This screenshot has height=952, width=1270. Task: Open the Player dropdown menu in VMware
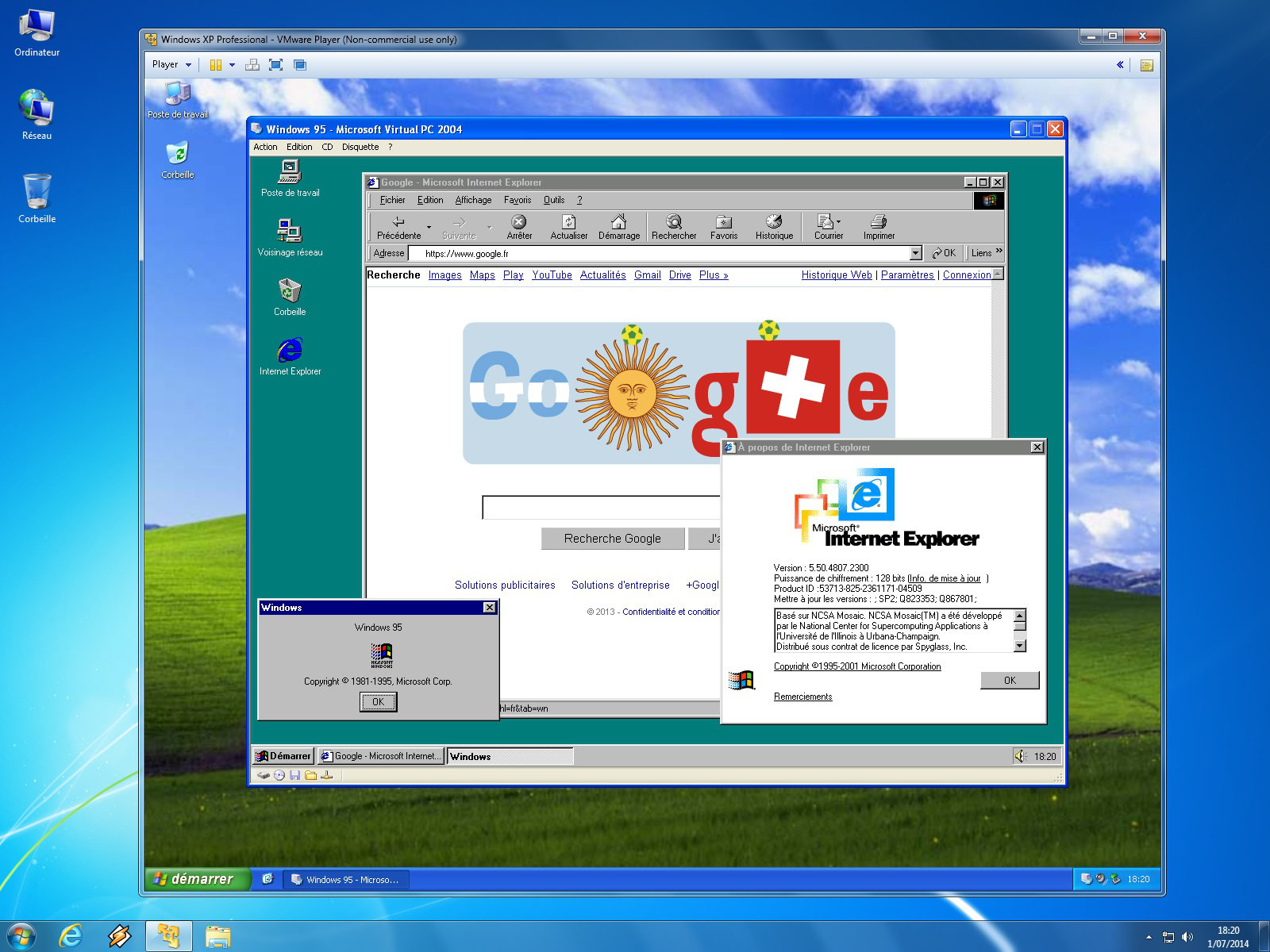point(171,65)
